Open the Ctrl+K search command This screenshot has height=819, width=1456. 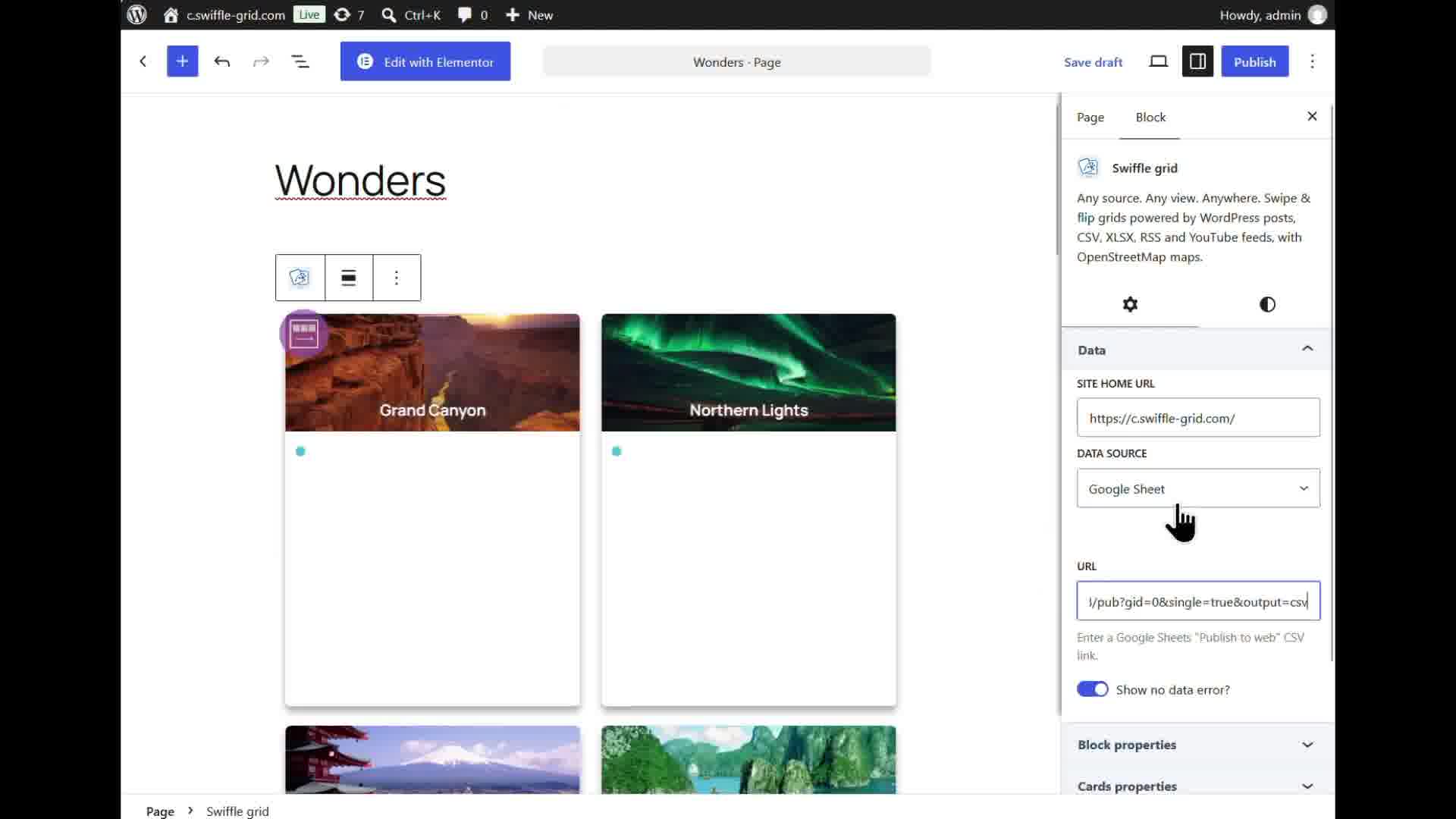[411, 15]
